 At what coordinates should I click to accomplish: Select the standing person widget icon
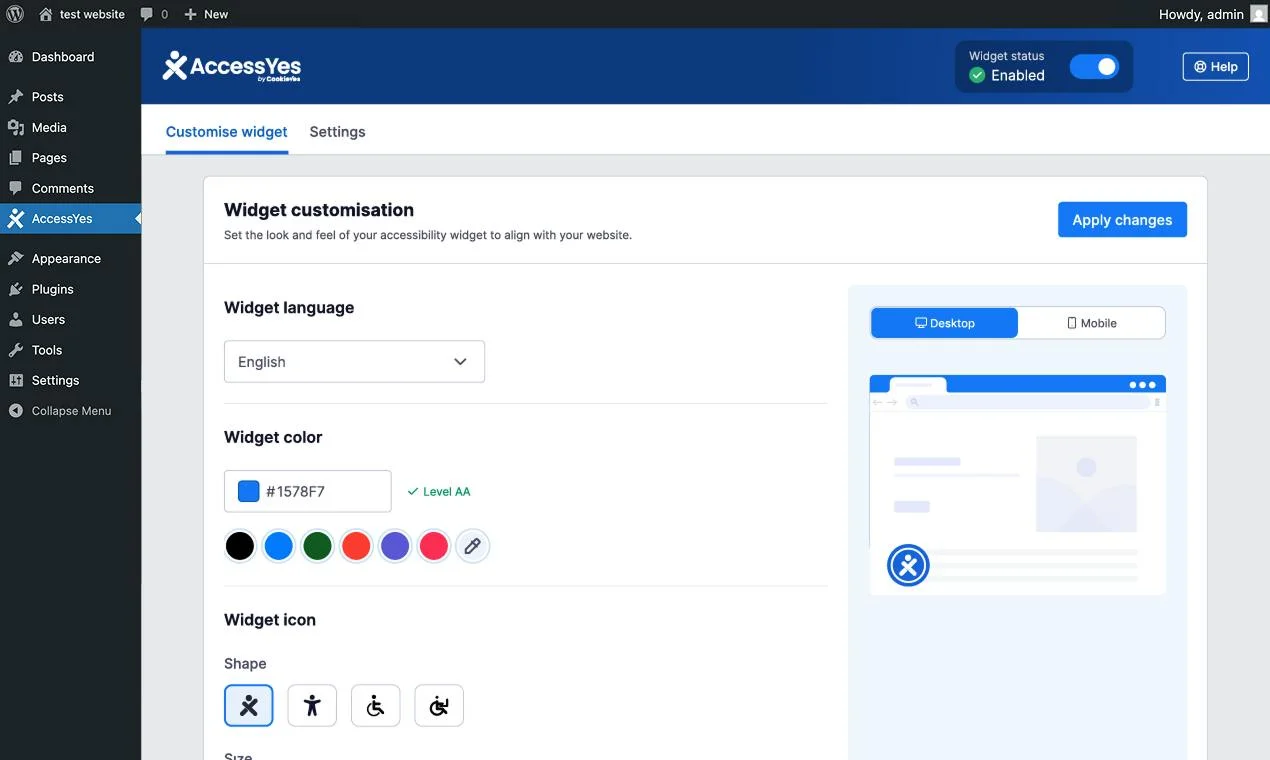pos(312,706)
